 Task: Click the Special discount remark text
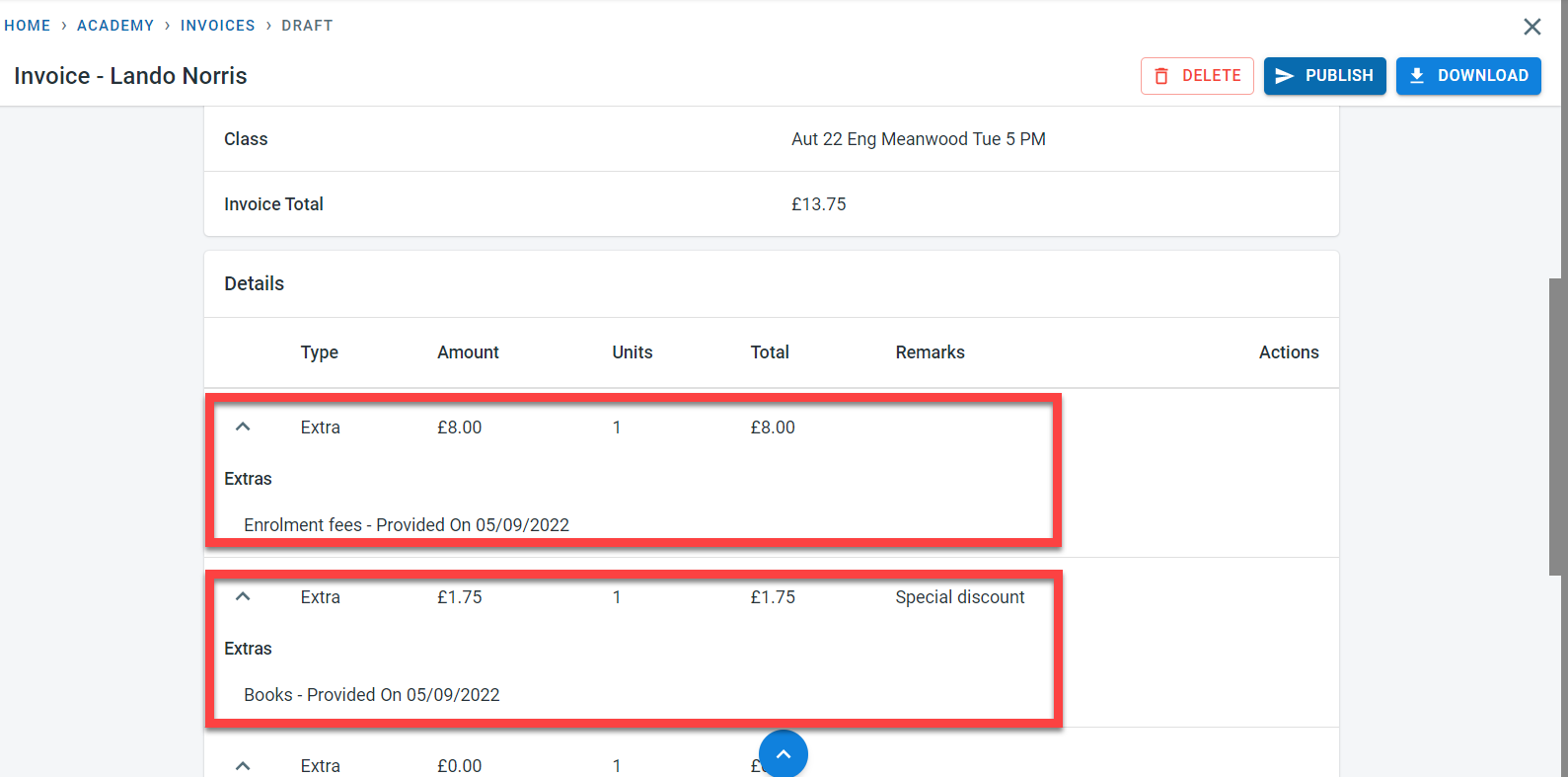pos(959,597)
